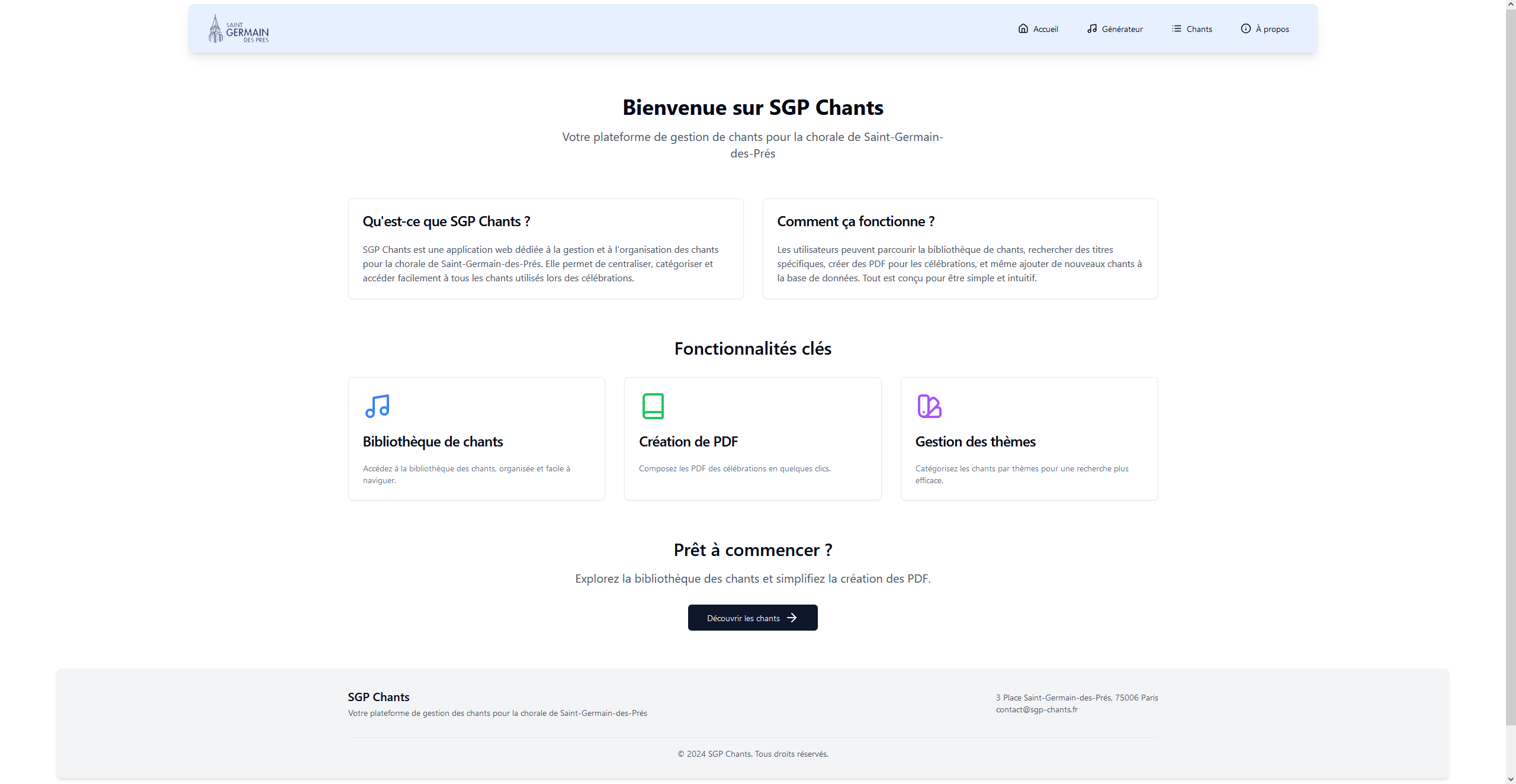Click the Découvrir les chants button

(752, 617)
